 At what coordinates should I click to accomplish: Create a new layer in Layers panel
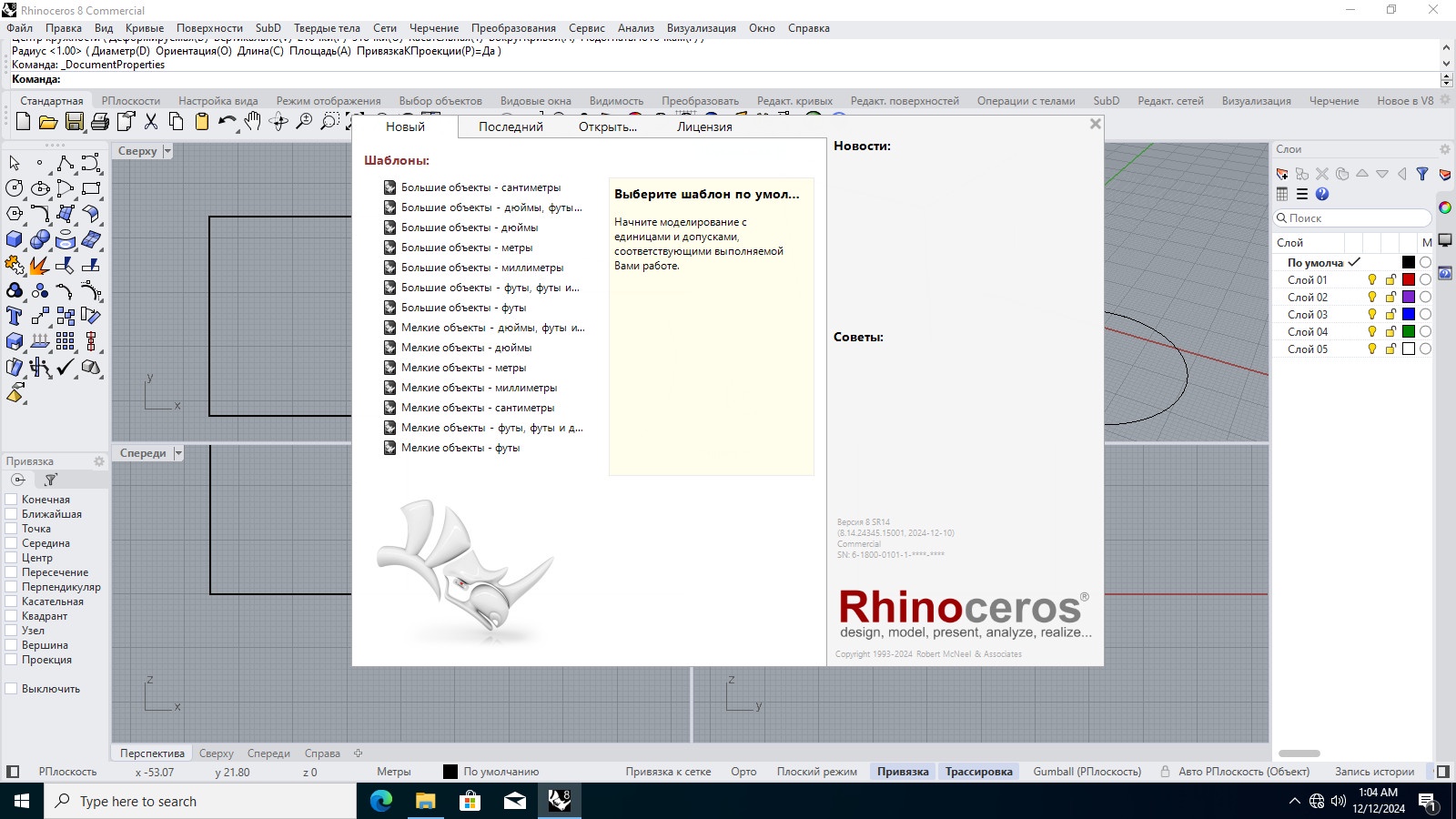tap(1282, 174)
